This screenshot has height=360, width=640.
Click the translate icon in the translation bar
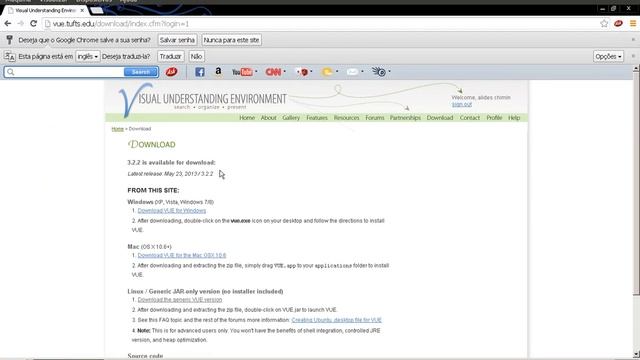click(x=9, y=56)
